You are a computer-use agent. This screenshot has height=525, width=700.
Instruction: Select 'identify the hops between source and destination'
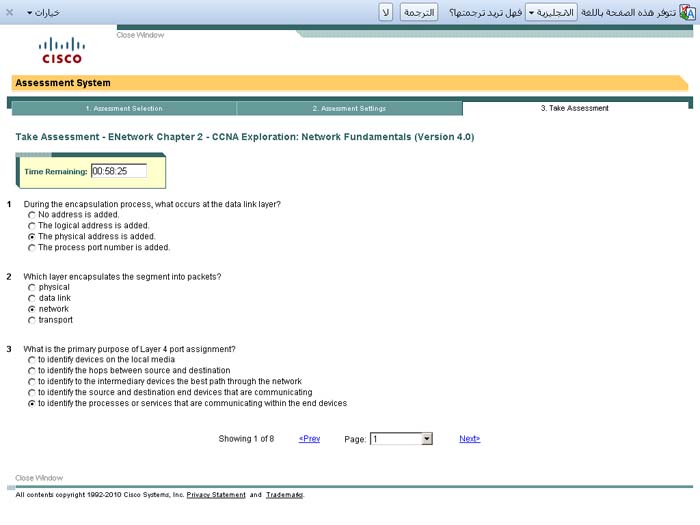coord(31,371)
